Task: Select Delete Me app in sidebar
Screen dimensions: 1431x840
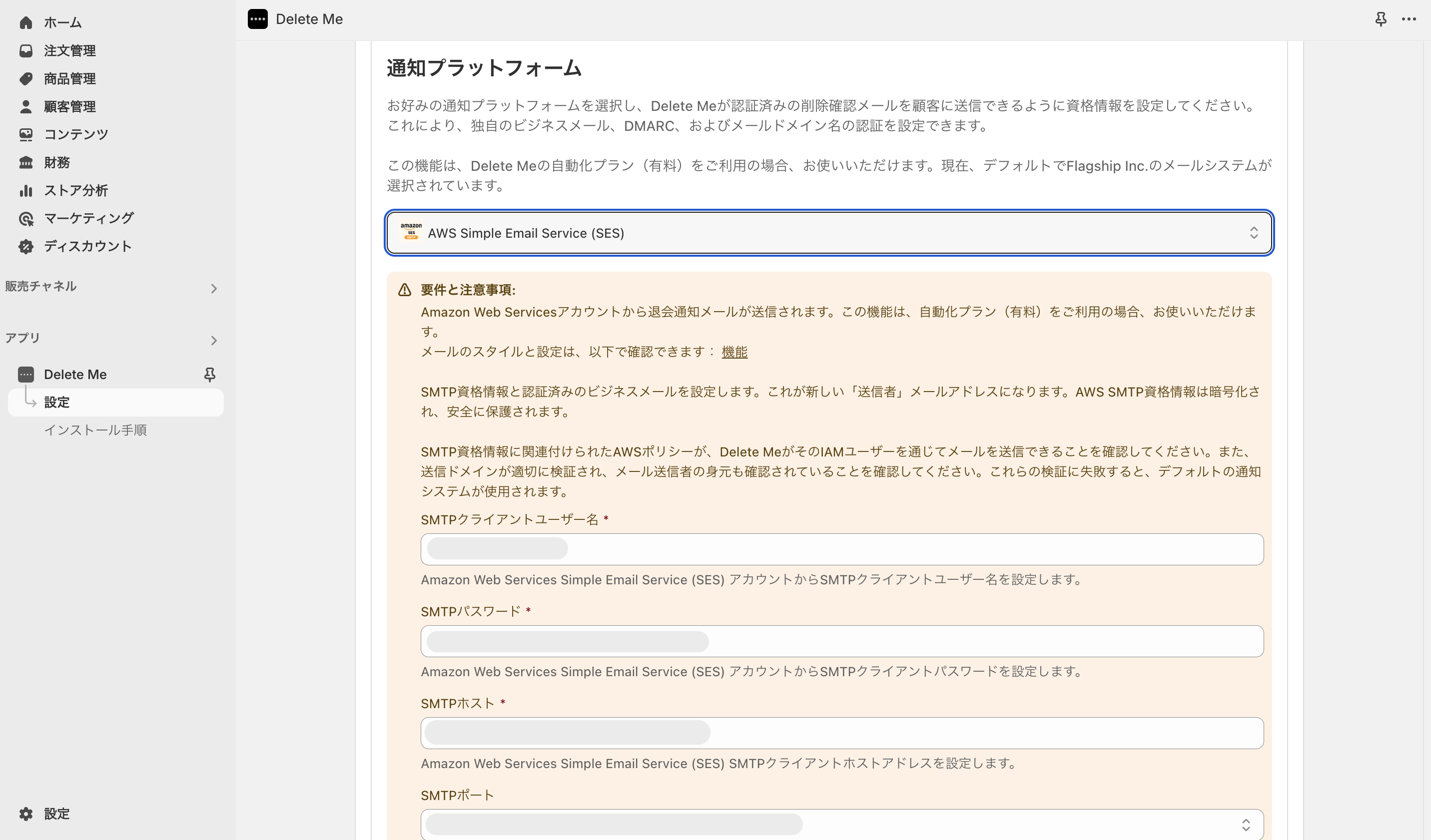Action: pyautogui.click(x=75, y=374)
